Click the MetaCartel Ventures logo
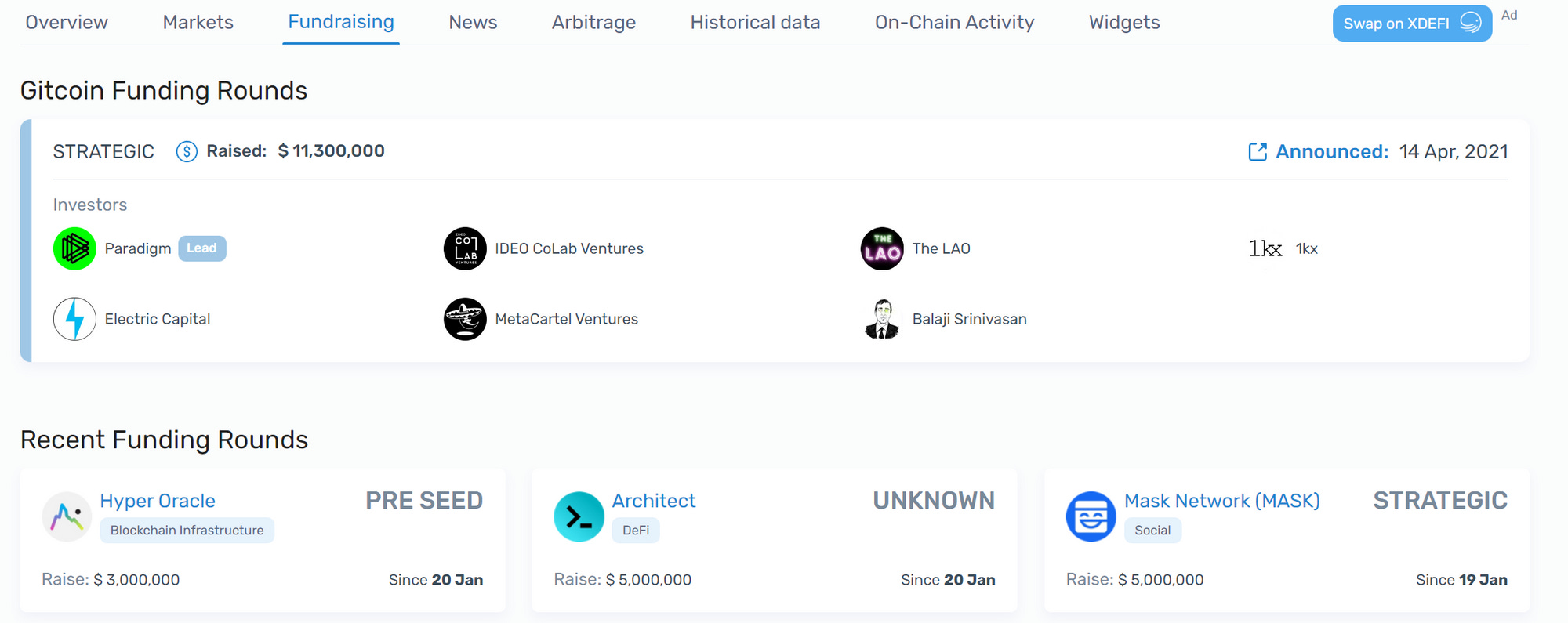 pos(465,319)
